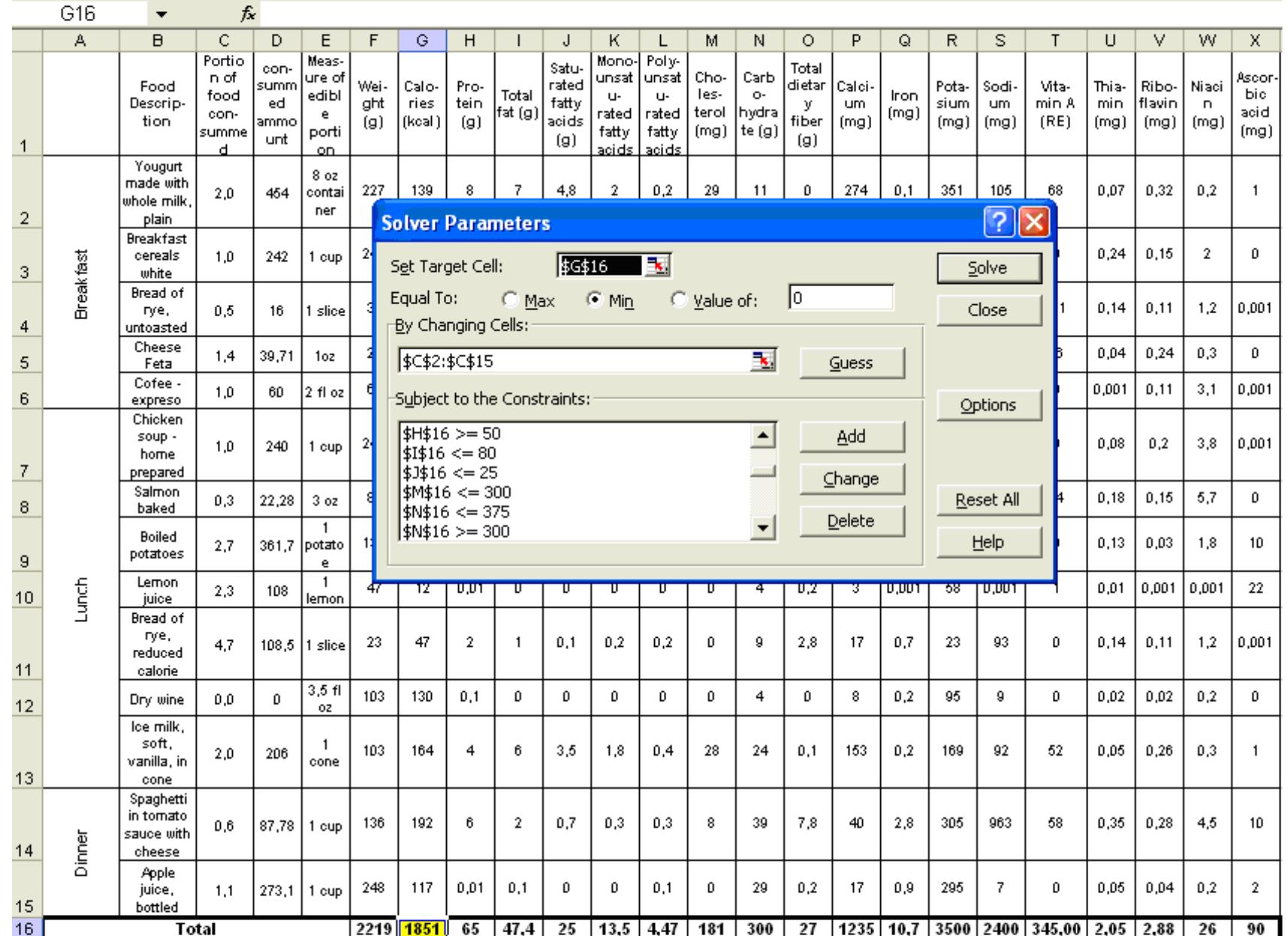Viewport: 1288px width, 936px height.
Task: Select column X header
Action: point(1255,40)
